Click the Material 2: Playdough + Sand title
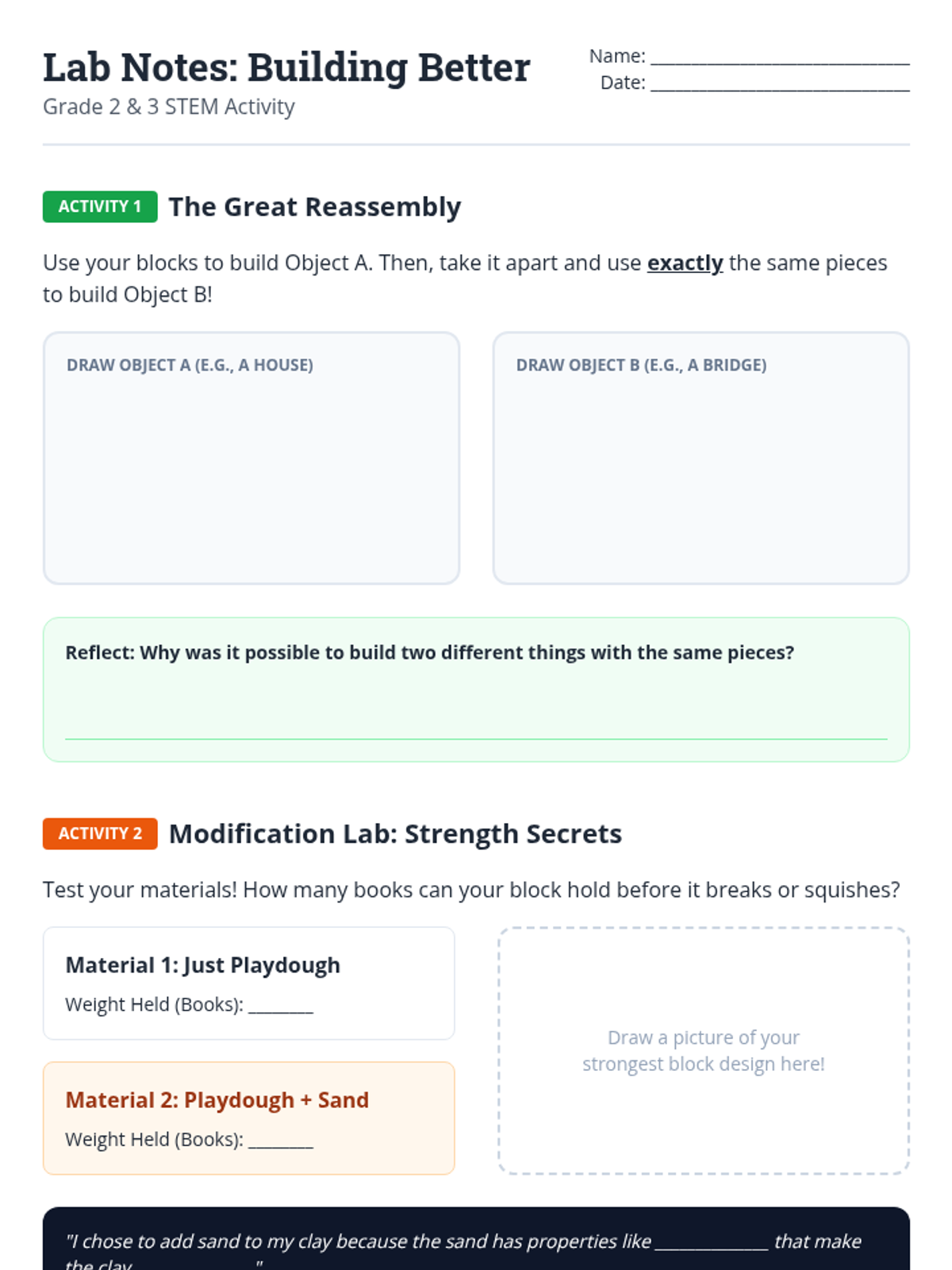Viewport: 952px width, 1270px height. tap(217, 1100)
